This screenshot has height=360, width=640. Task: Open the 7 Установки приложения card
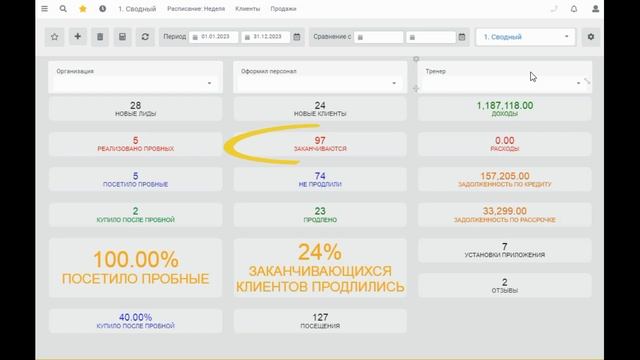pos(504,250)
